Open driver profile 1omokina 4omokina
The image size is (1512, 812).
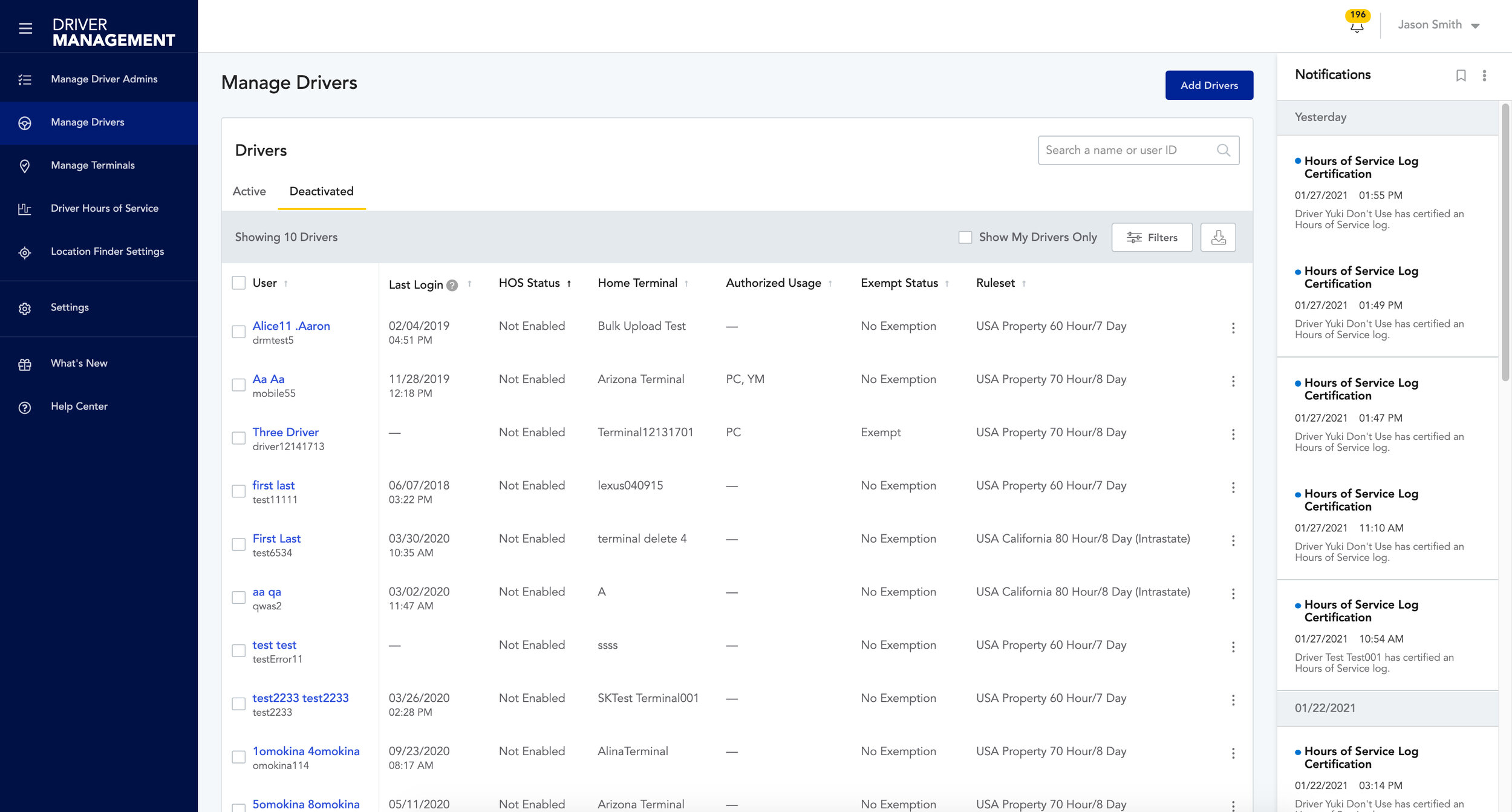[x=306, y=751]
